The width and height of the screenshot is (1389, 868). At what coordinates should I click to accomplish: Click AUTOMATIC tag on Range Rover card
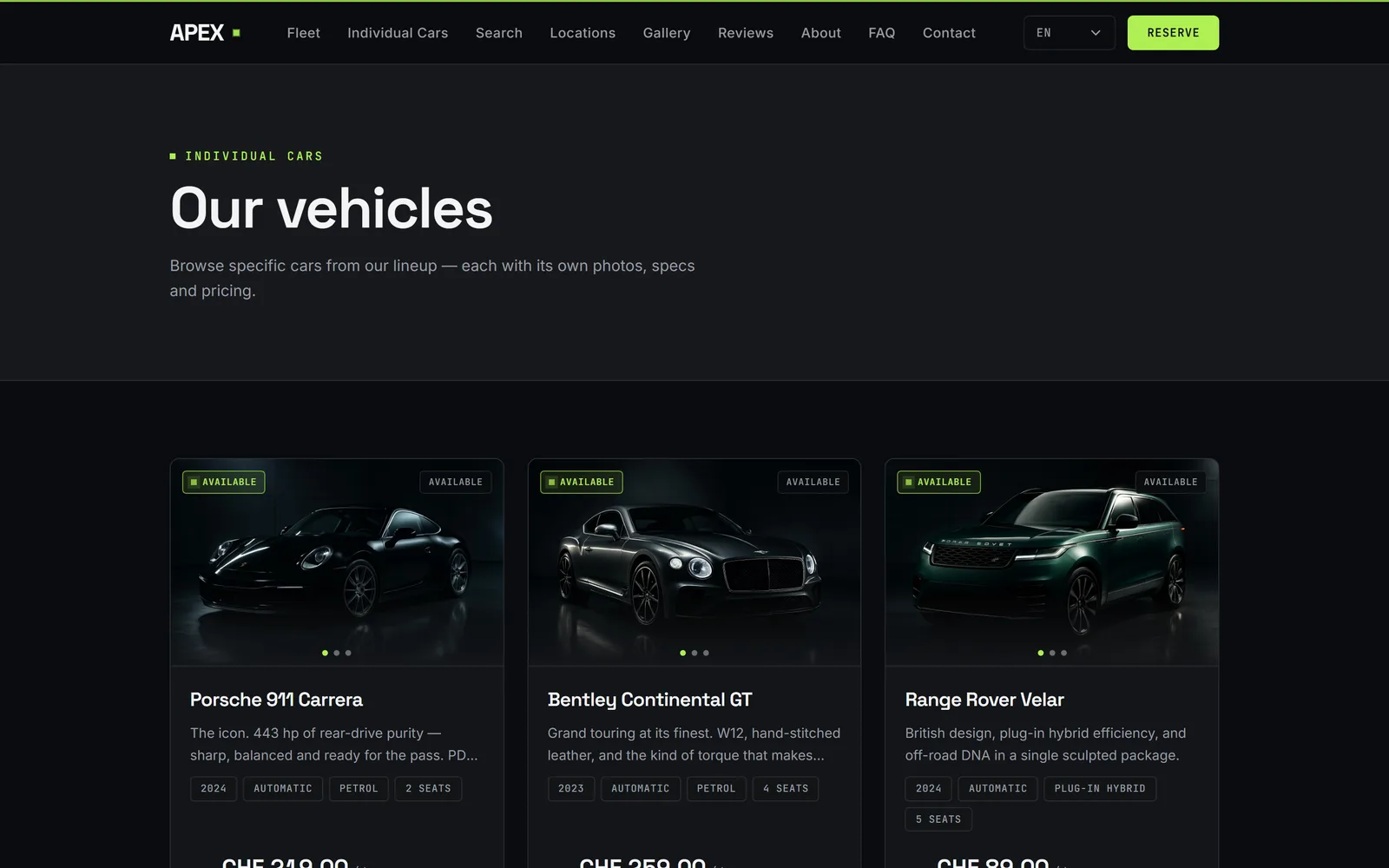998,788
